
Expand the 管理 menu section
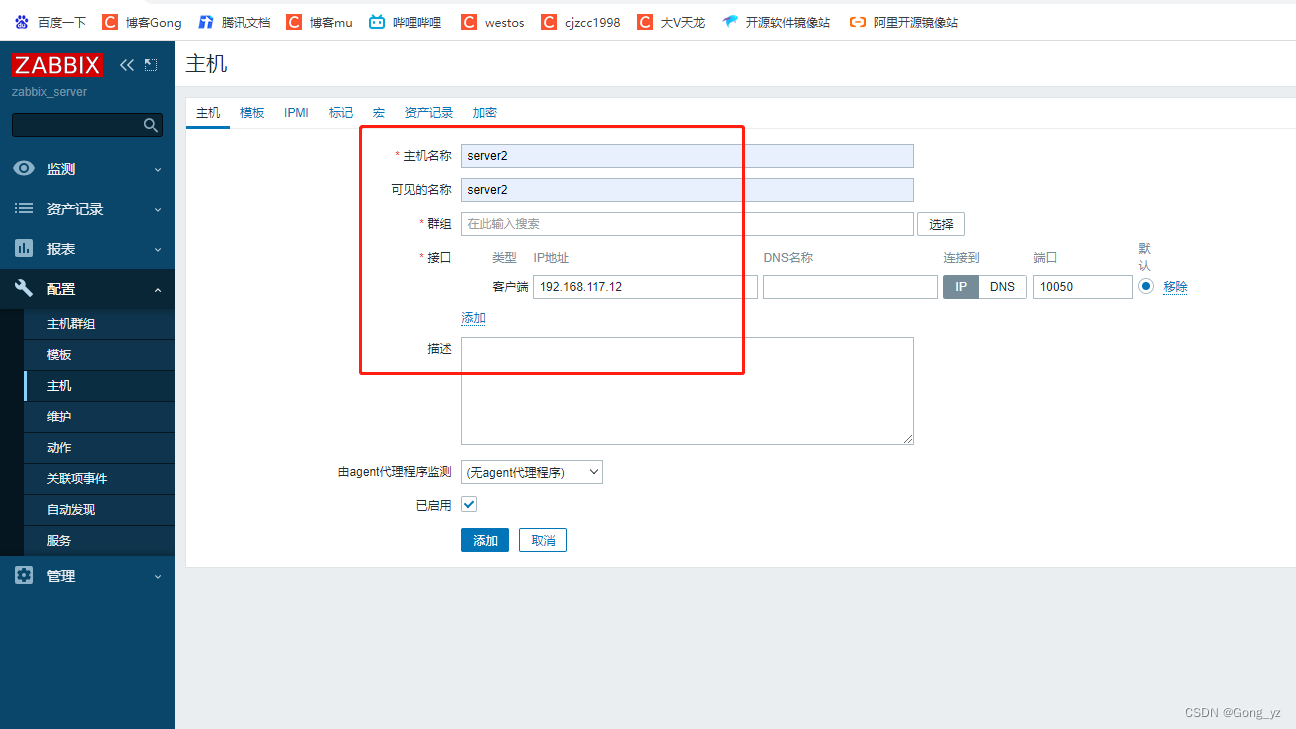coord(87,576)
